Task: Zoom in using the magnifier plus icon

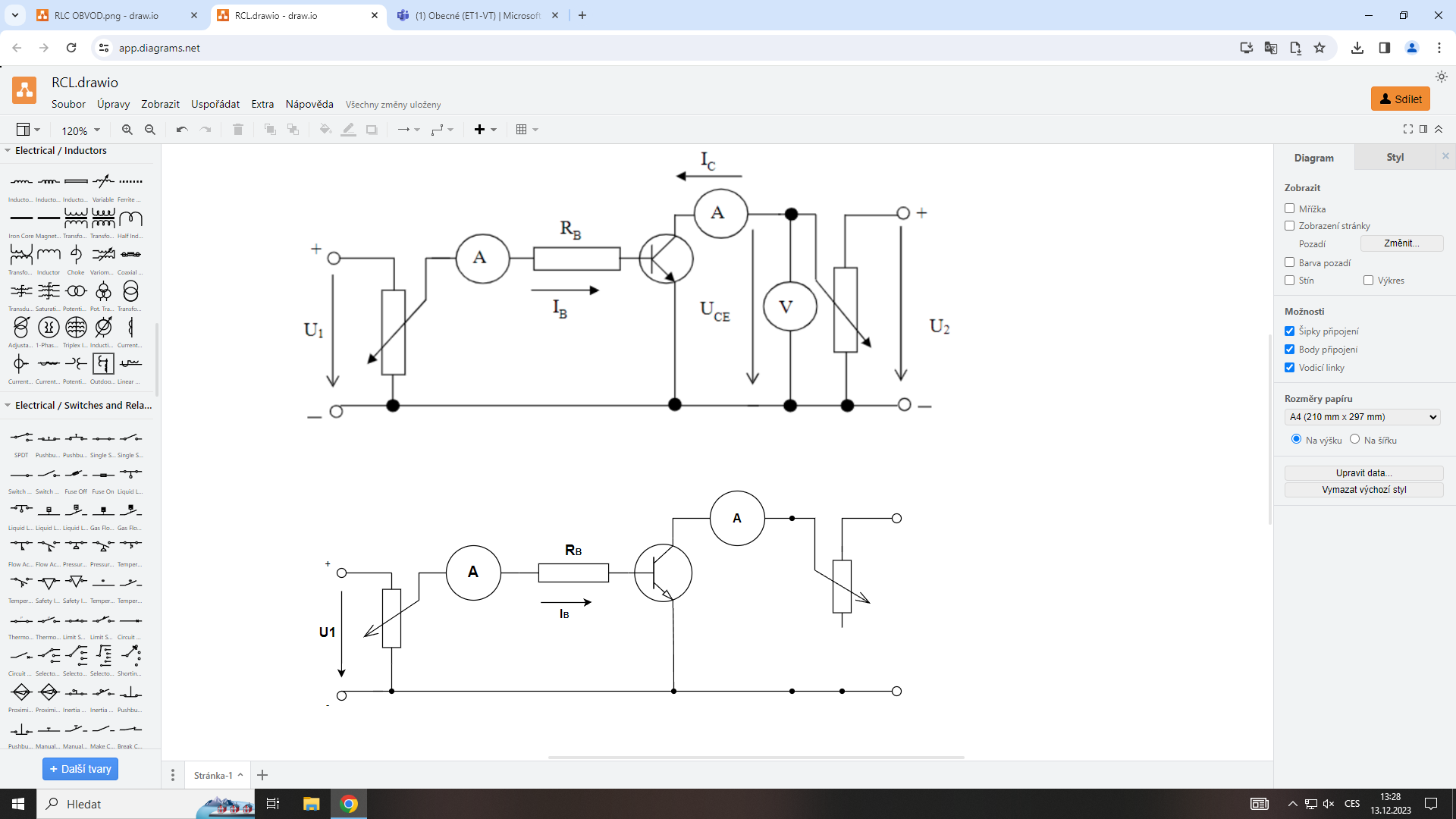Action: click(x=127, y=130)
